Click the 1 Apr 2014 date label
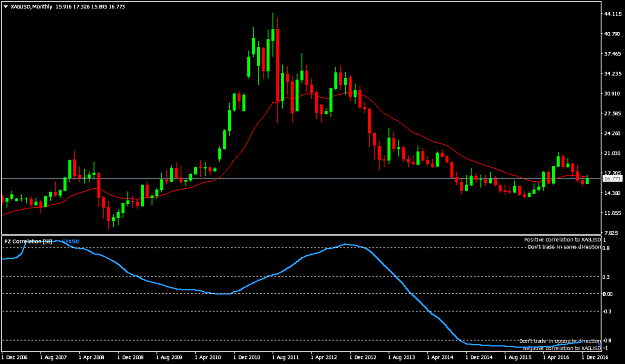The height and width of the screenshot is (364, 625). point(440,358)
